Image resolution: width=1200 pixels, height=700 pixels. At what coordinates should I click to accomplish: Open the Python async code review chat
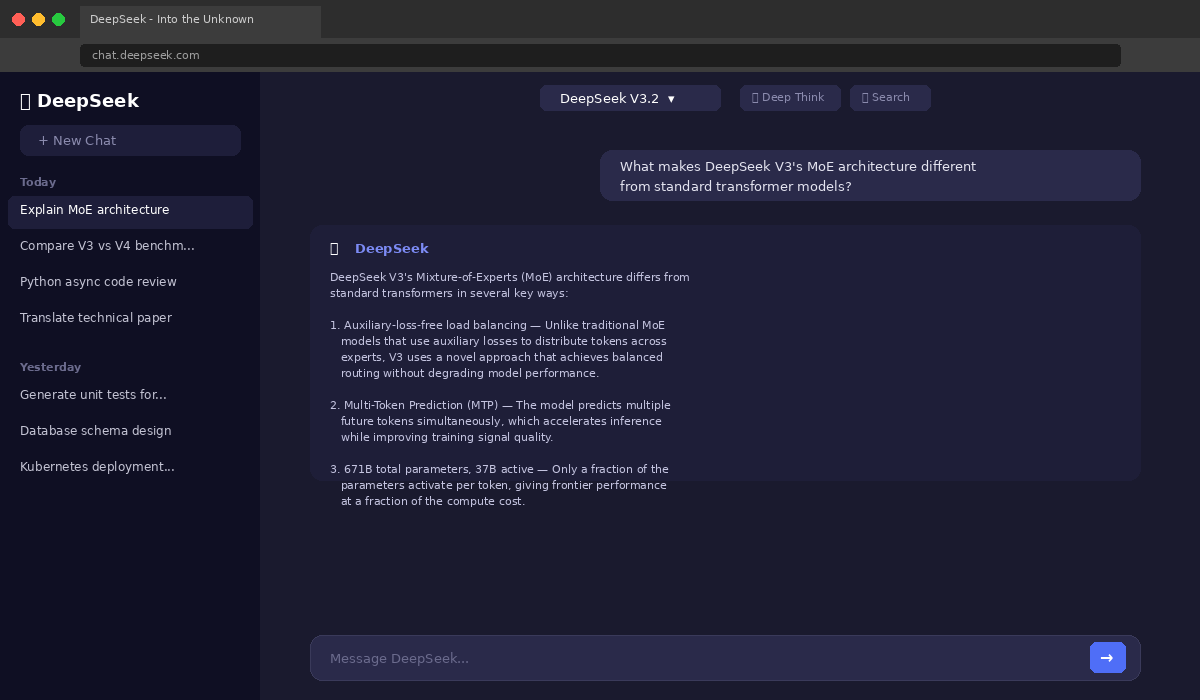point(98,282)
